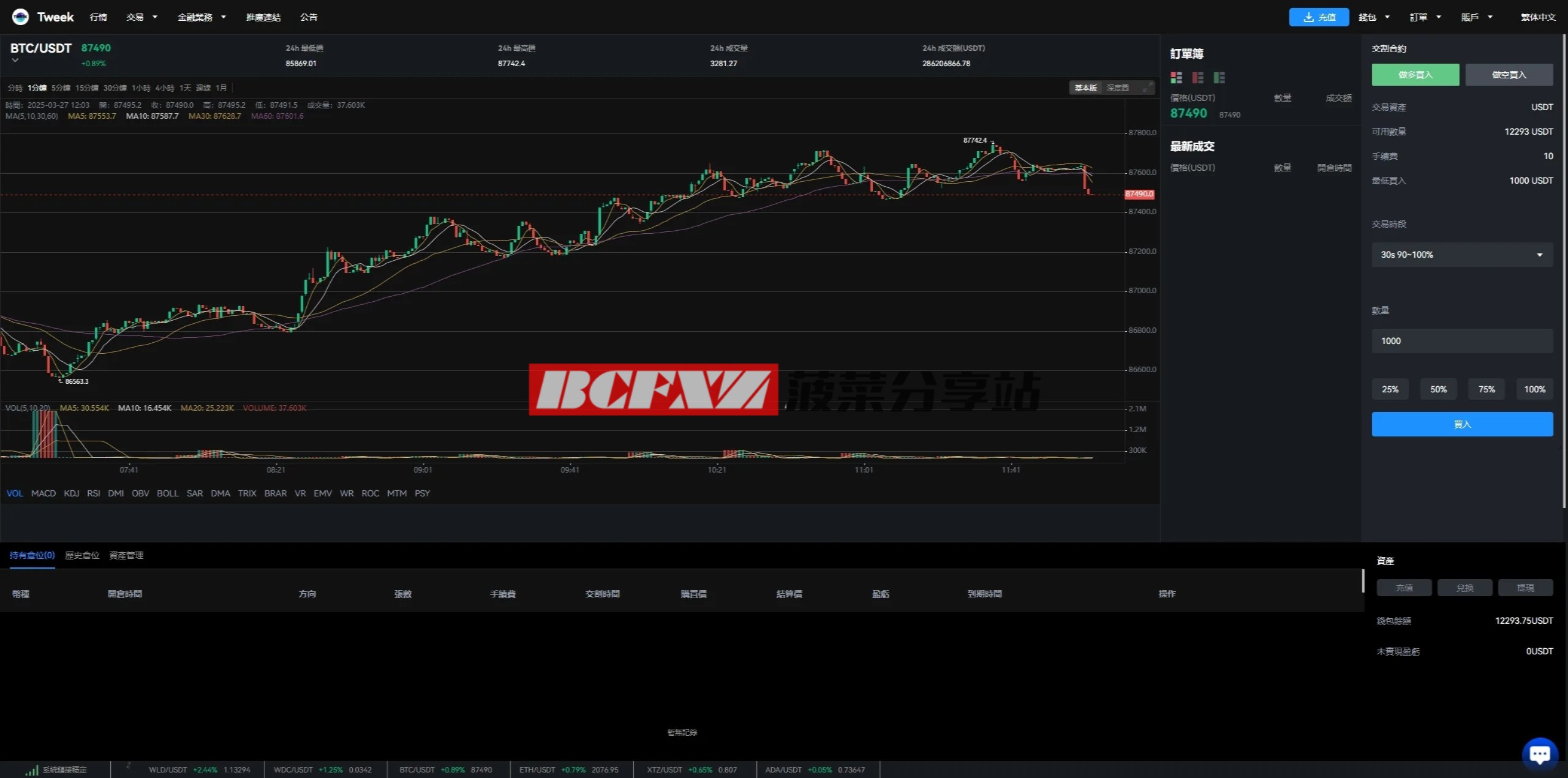
Task: Open the 30s 90~100% trading period dropdown
Action: [x=1461, y=255]
